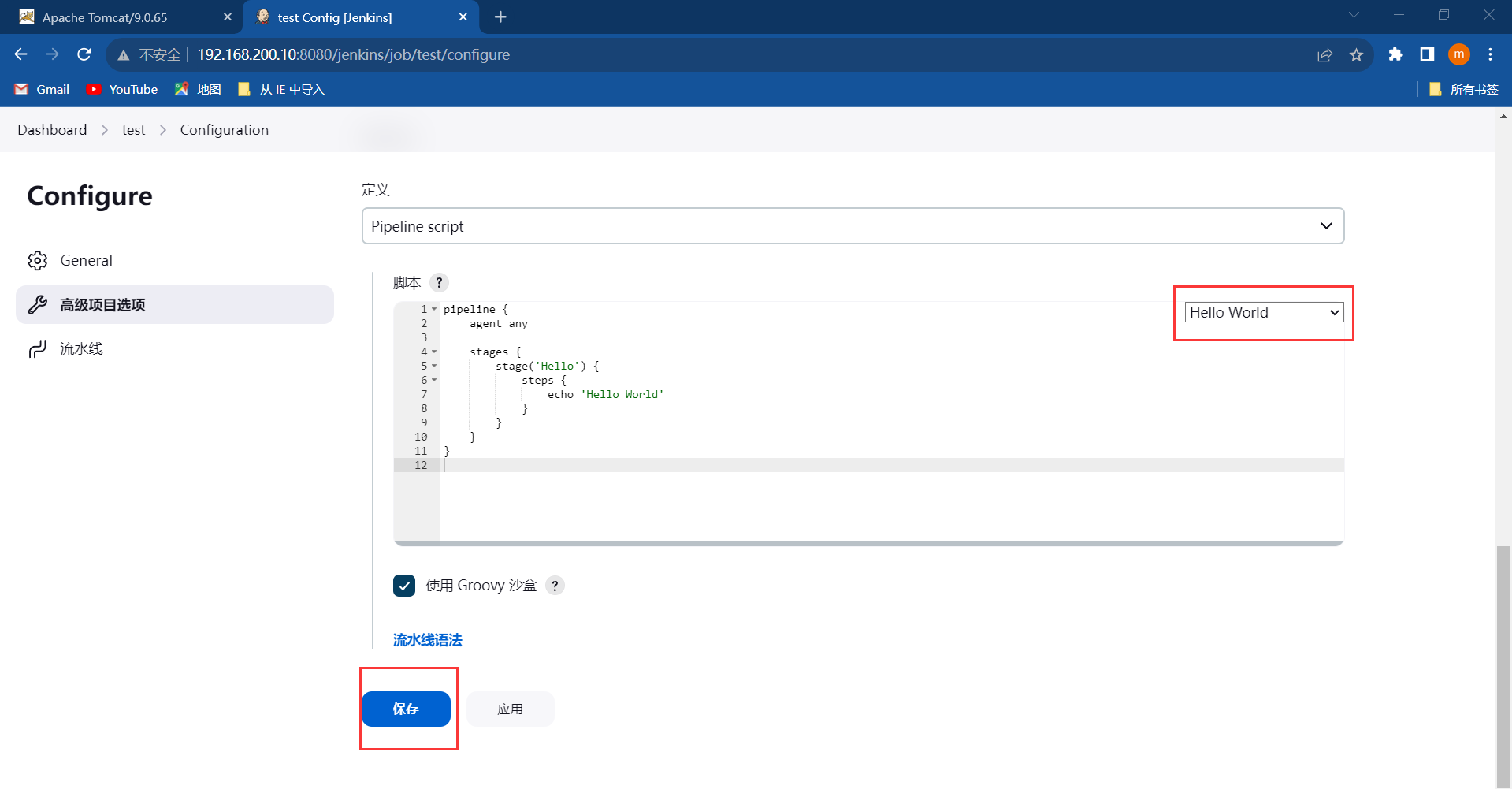Go to test breadcrumb link
The width and height of the screenshot is (1512, 789).
click(x=133, y=130)
